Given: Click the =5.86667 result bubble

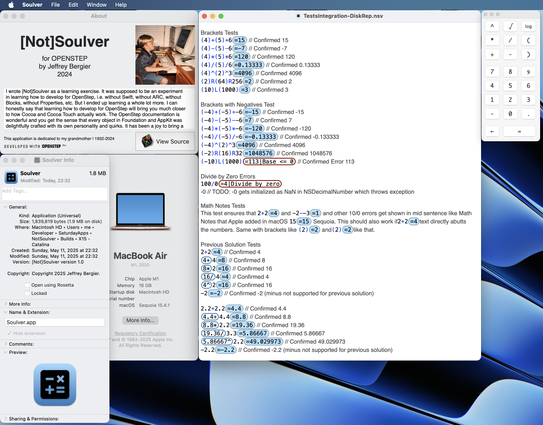Looking at the screenshot, I should pyautogui.click(x=253, y=333).
